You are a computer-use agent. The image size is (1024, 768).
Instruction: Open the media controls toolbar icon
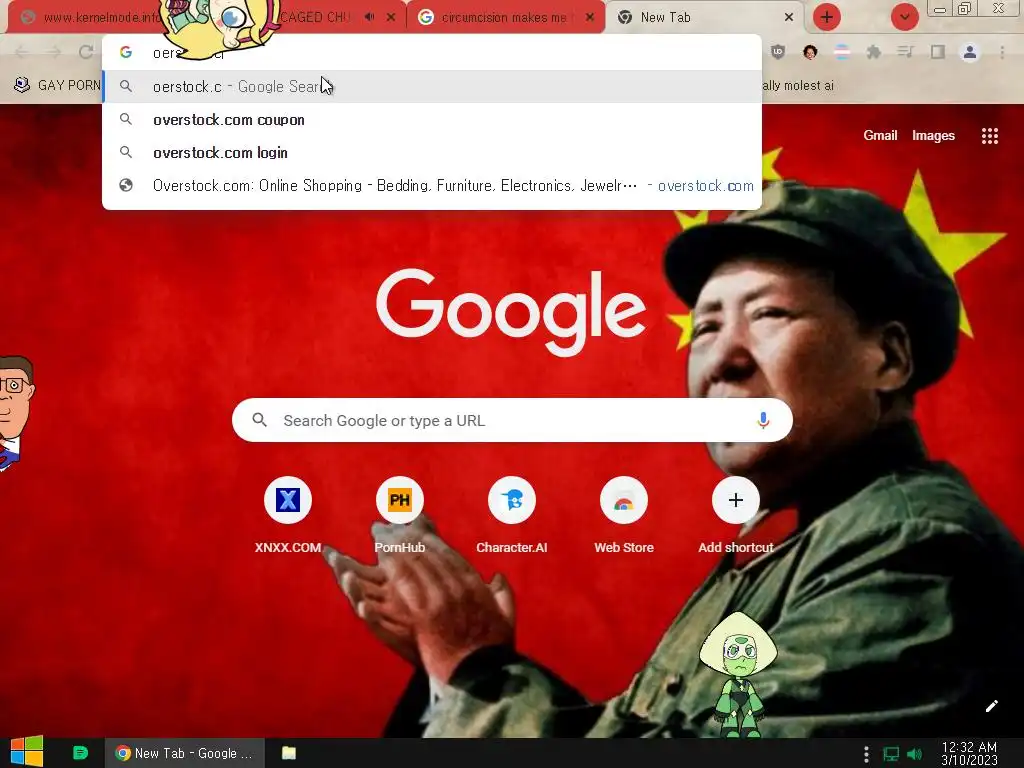click(906, 52)
